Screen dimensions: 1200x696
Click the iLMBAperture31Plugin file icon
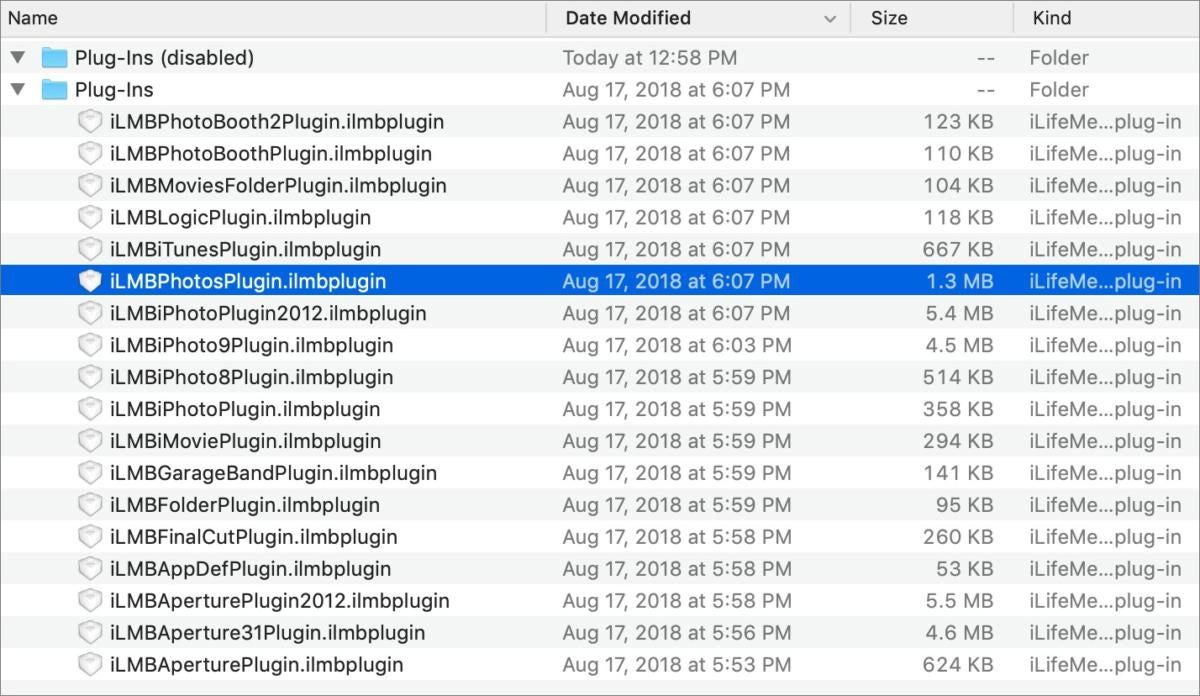pos(91,633)
